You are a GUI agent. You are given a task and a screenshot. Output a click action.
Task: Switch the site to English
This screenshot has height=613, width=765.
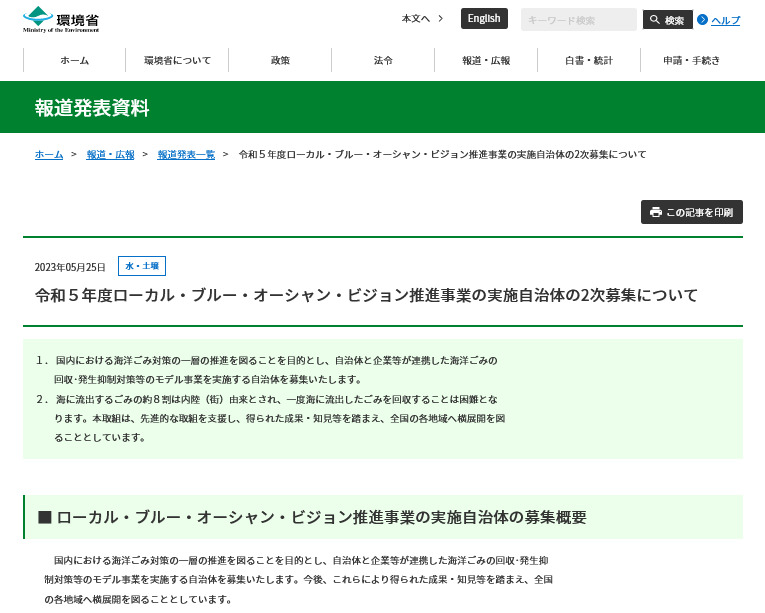(x=484, y=19)
